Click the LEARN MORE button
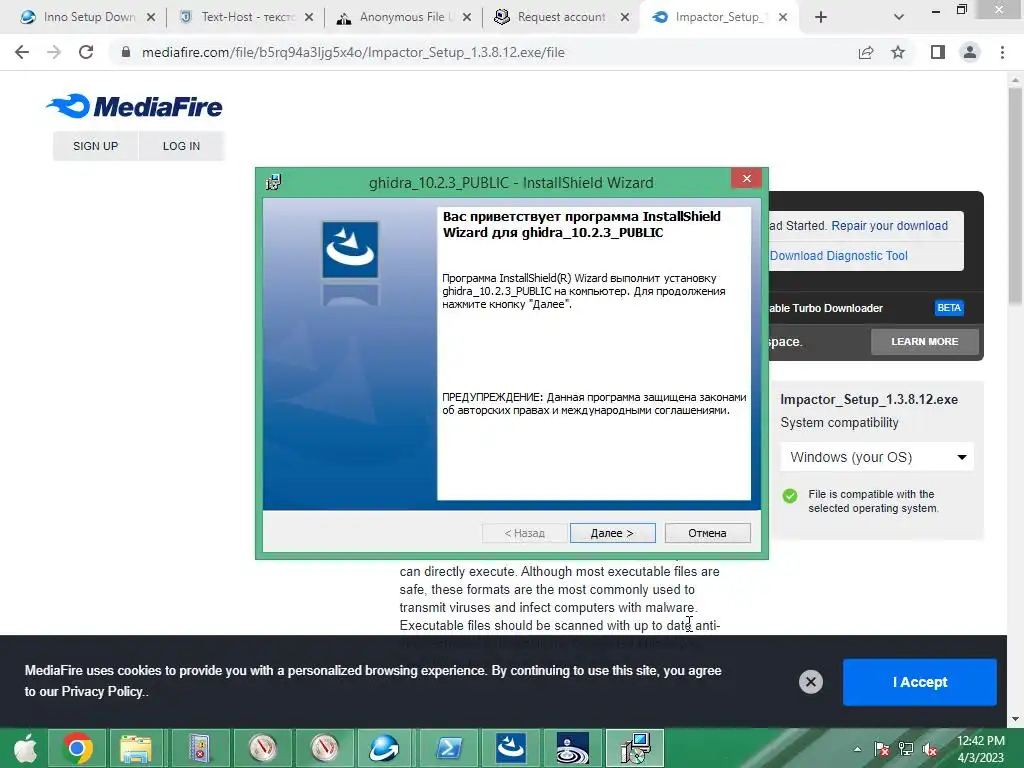This screenshot has width=1024, height=768. (x=924, y=342)
